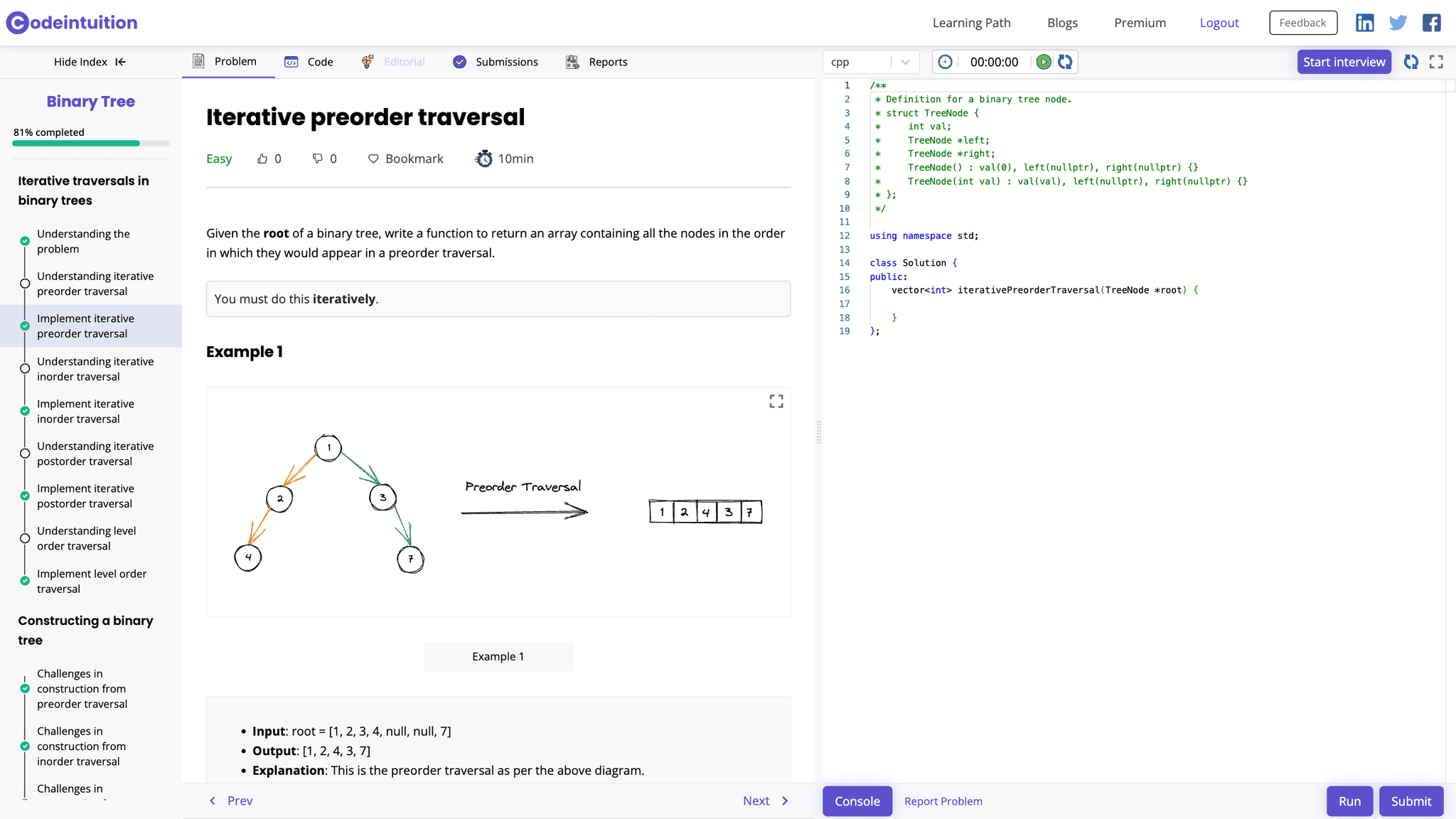Collapse the index with Hide Index arrow
The image size is (1456, 819).
(x=120, y=62)
